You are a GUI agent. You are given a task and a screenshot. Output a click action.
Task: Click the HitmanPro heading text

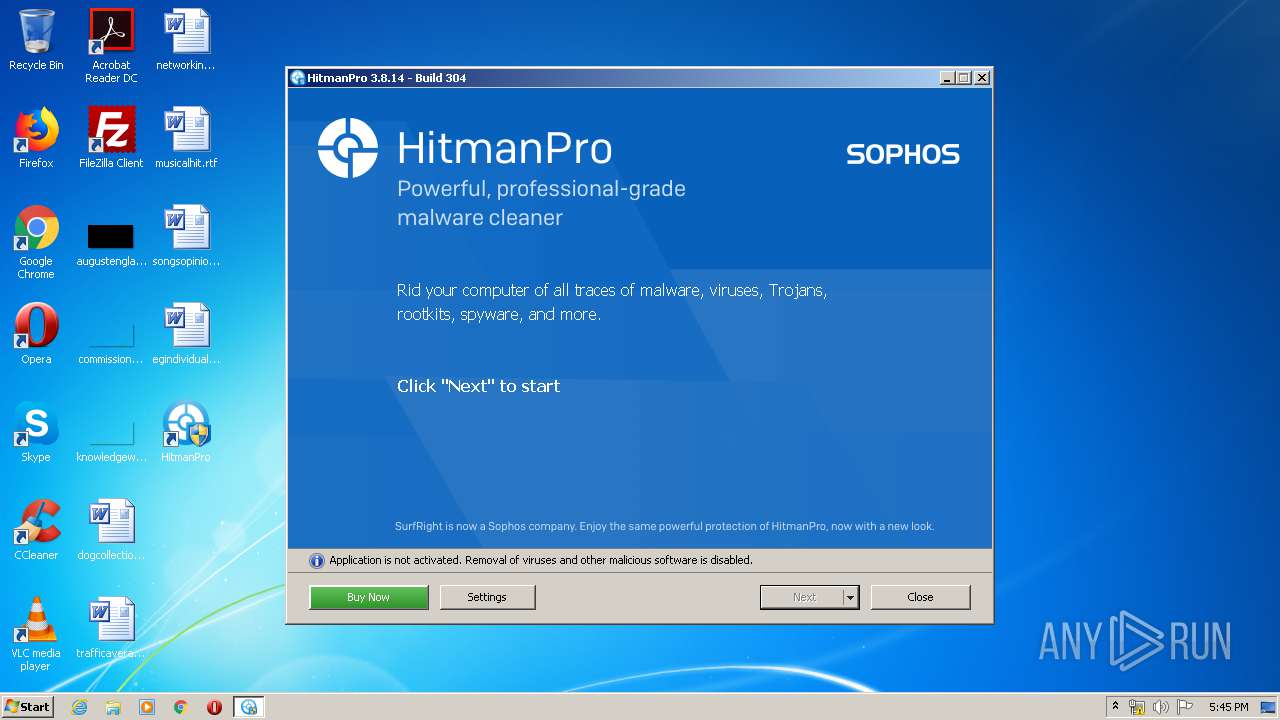coord(504,149)
